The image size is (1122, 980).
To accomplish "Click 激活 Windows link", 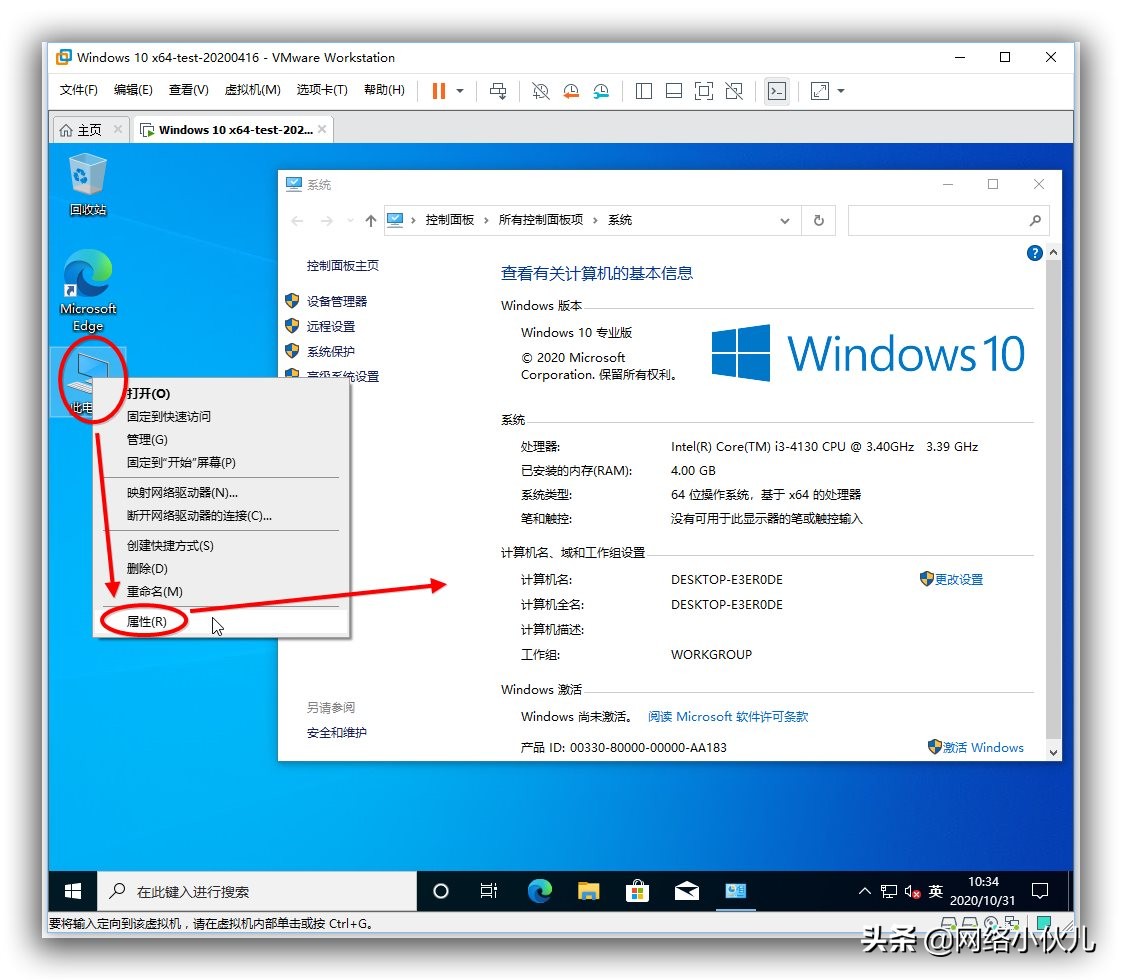I will (983, 747).
